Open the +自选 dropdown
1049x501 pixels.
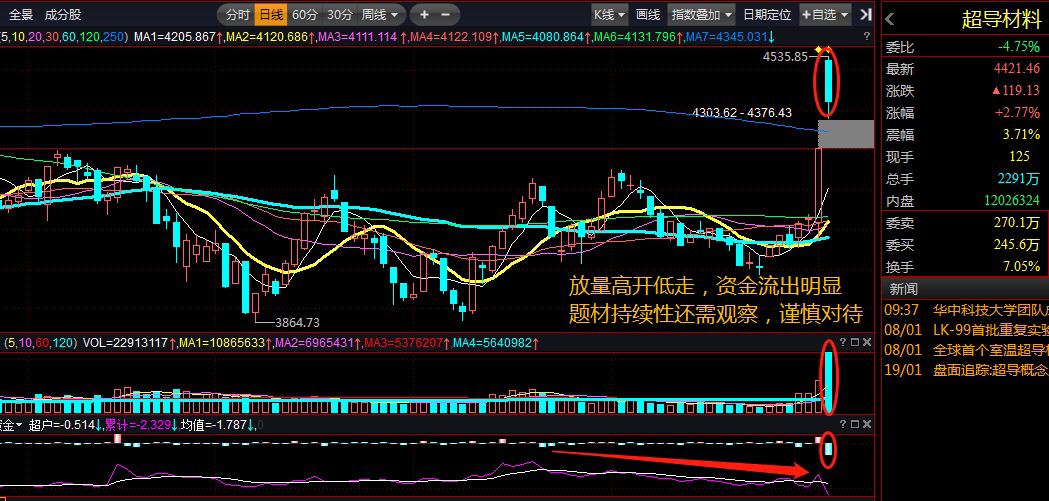pyautogui.click(x=825, y=14)
